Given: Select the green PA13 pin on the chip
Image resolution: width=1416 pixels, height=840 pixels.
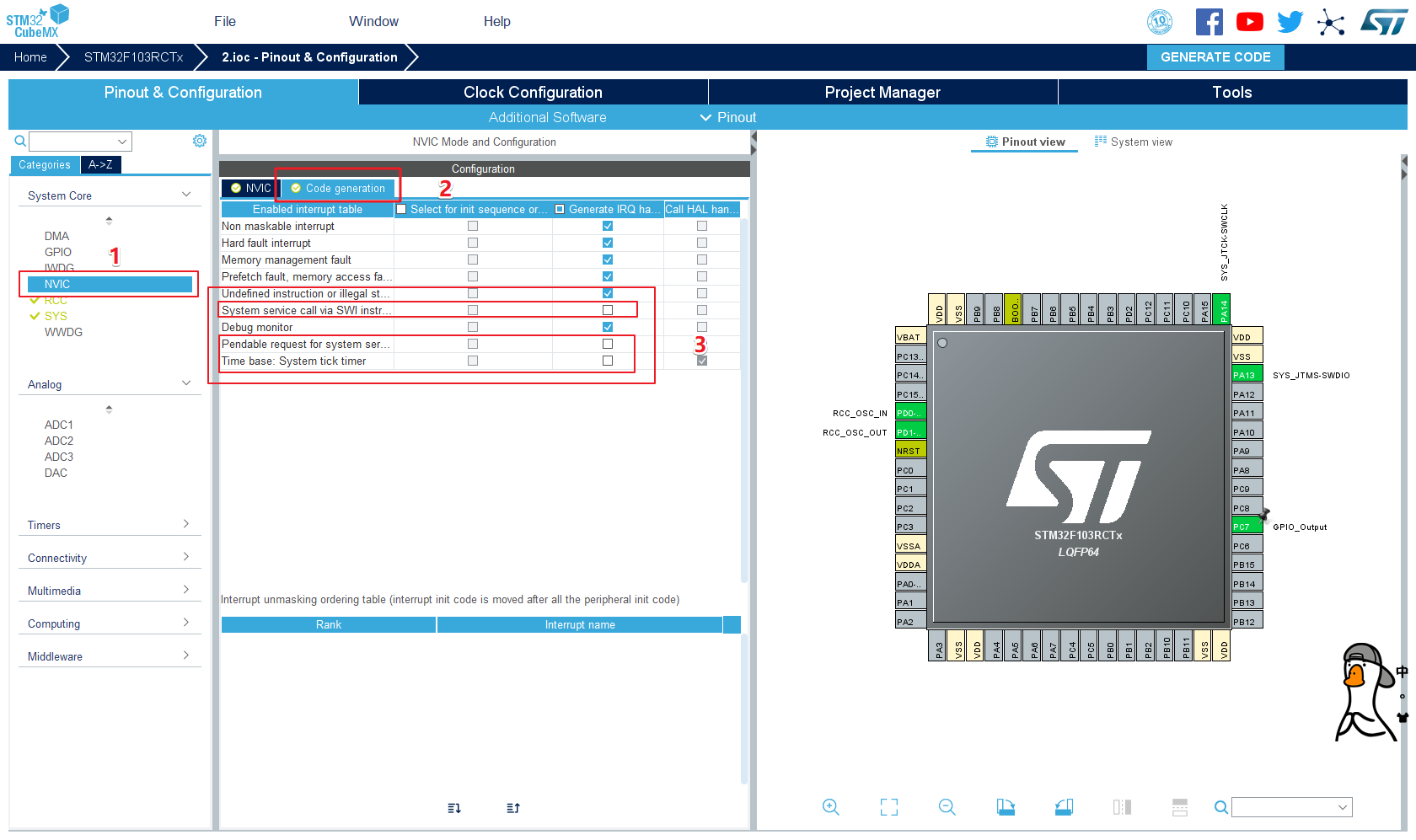Looking at the screenshot, I should (1247, 375).
